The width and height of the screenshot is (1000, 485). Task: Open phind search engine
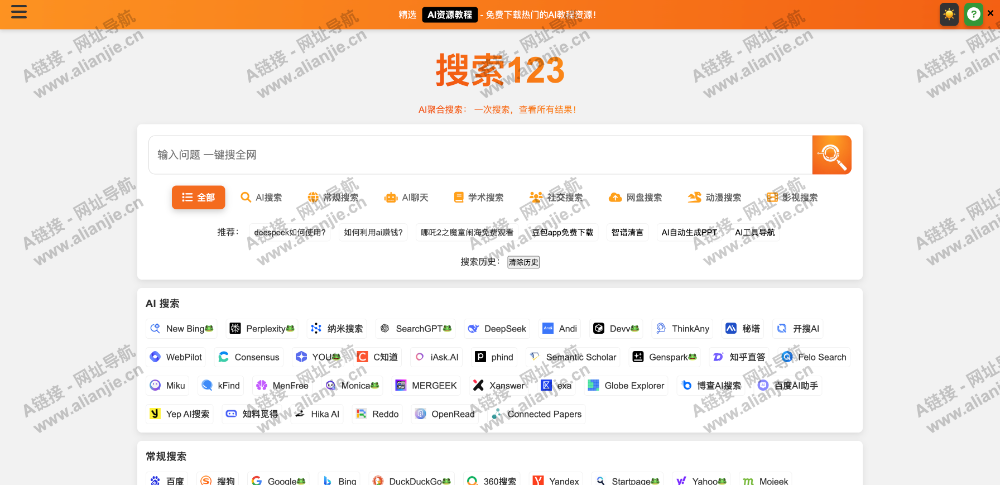(x=495, y=357)
